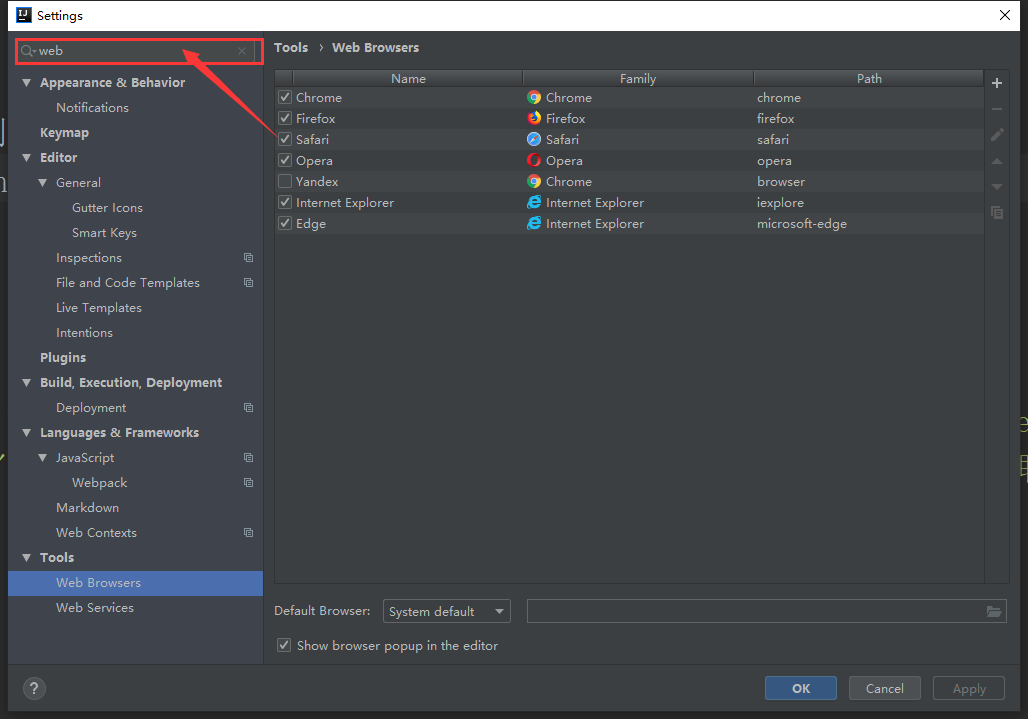Viewport: 1028px width, 719px height.
Task: Uncheck the Opera browser checkbox
Action: click(x=285, y=161)
